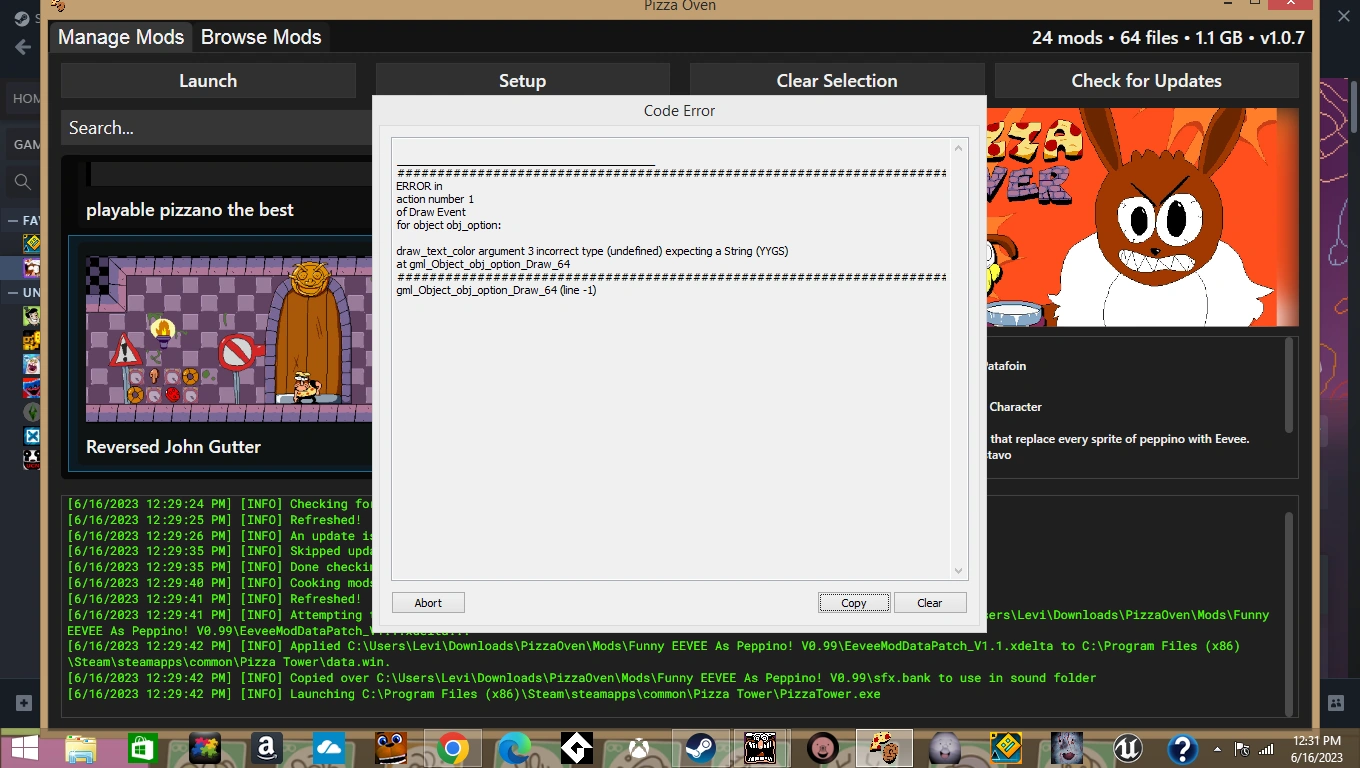
Task: Switch to the Browse Mods tab
Action: point(260,37)
